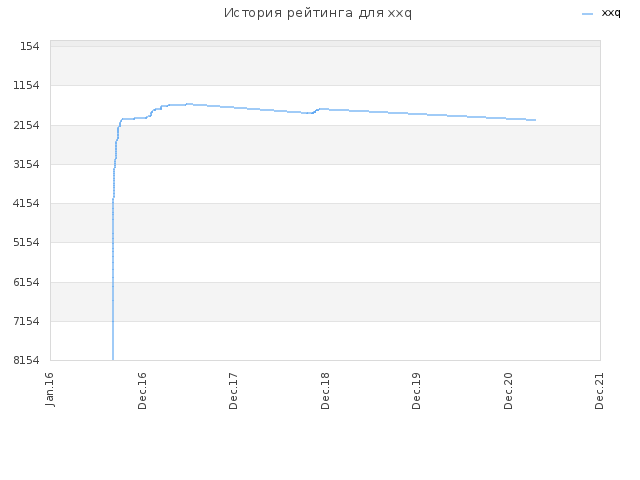640x480 pixels.
Task: Click the Dec.16 x-axis label
Action: point(142,391)
